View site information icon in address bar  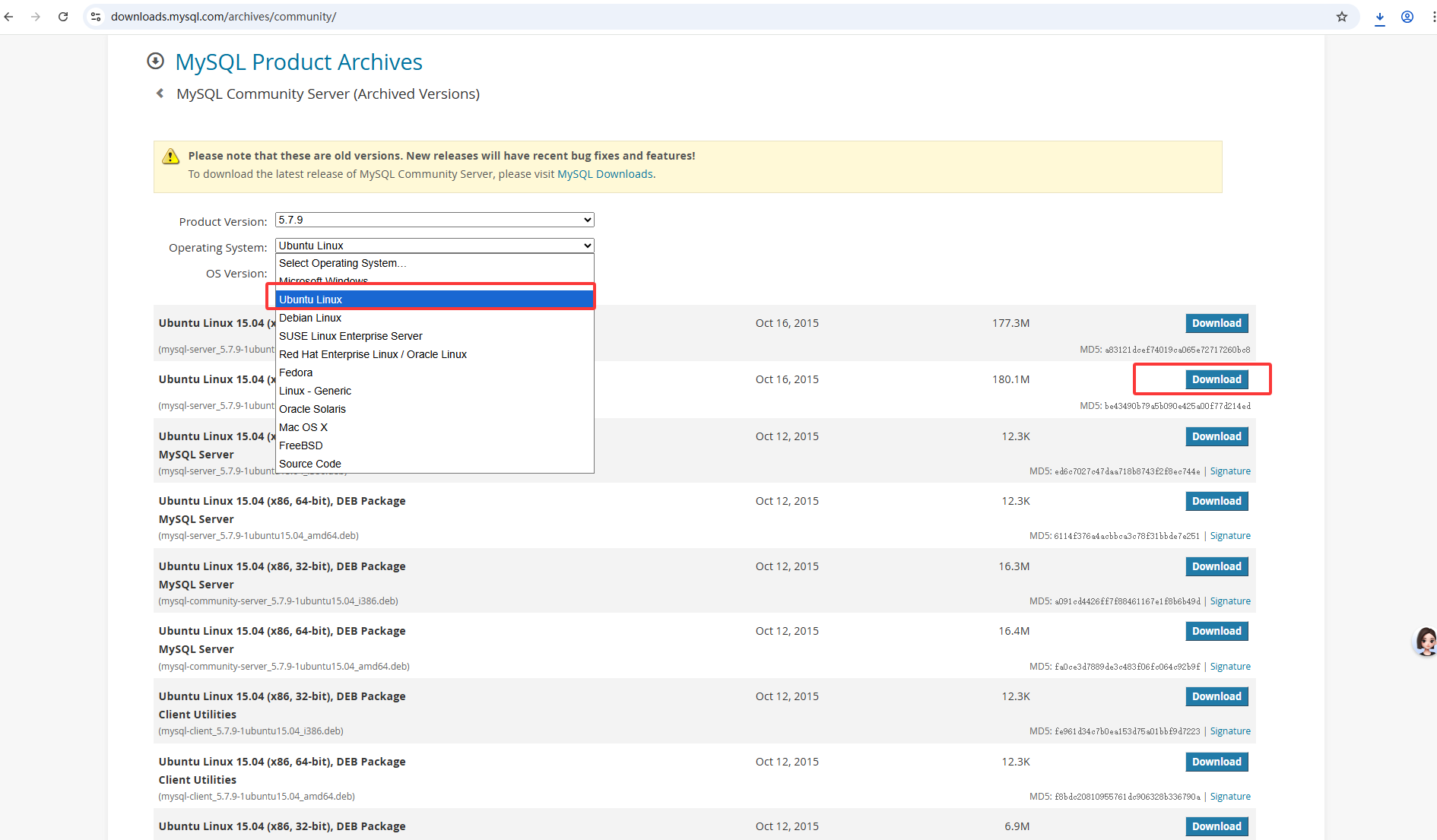(x=96, y=17)
